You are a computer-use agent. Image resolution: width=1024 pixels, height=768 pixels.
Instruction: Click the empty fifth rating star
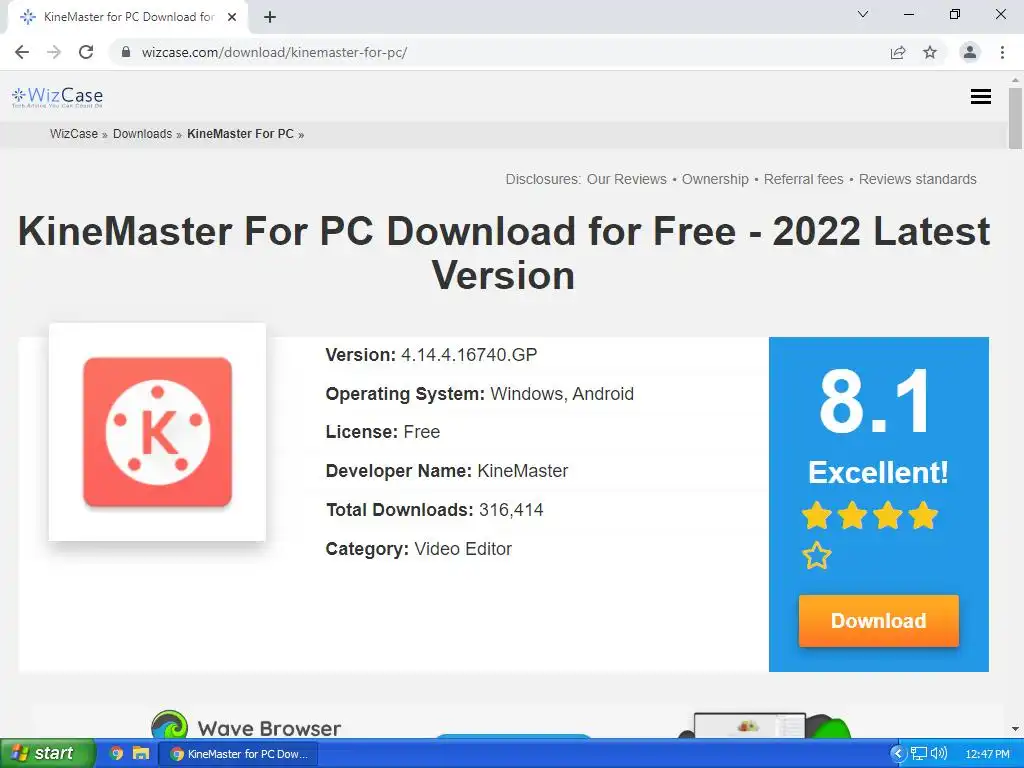(x=816, y=556)
